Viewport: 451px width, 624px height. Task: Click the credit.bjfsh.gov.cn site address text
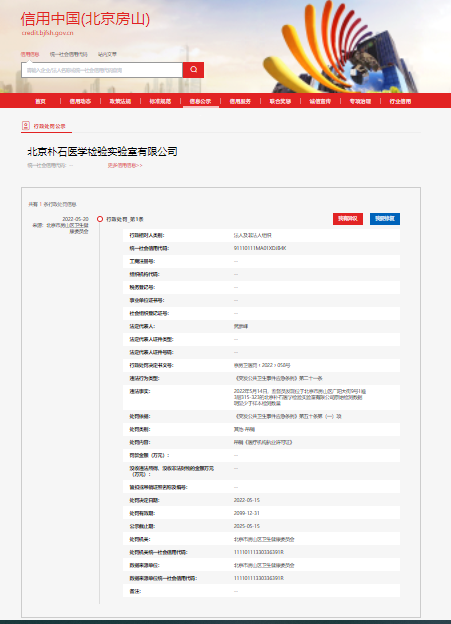point(47,33)
